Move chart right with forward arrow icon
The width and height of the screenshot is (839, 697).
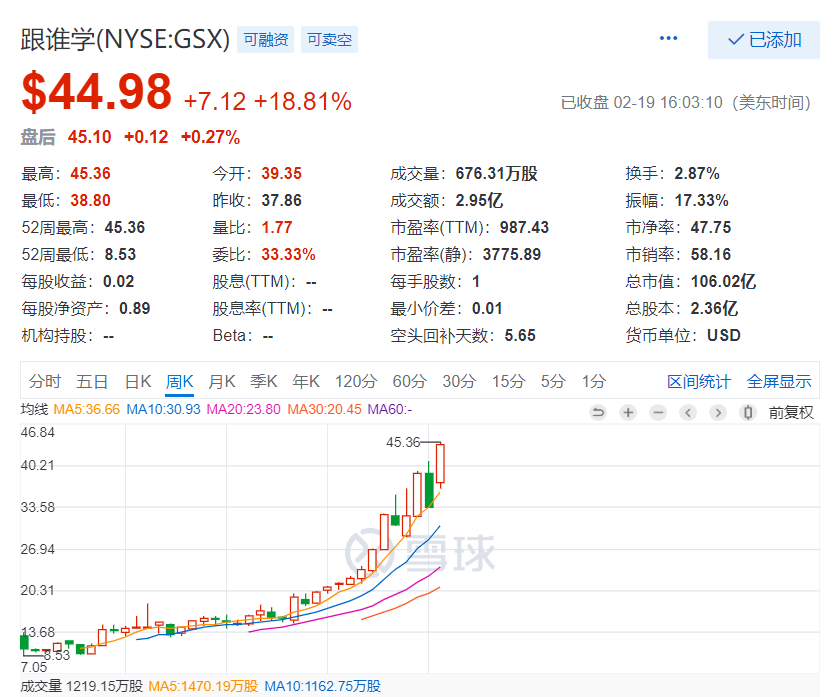pyautogui.click(x=718, y=412)
